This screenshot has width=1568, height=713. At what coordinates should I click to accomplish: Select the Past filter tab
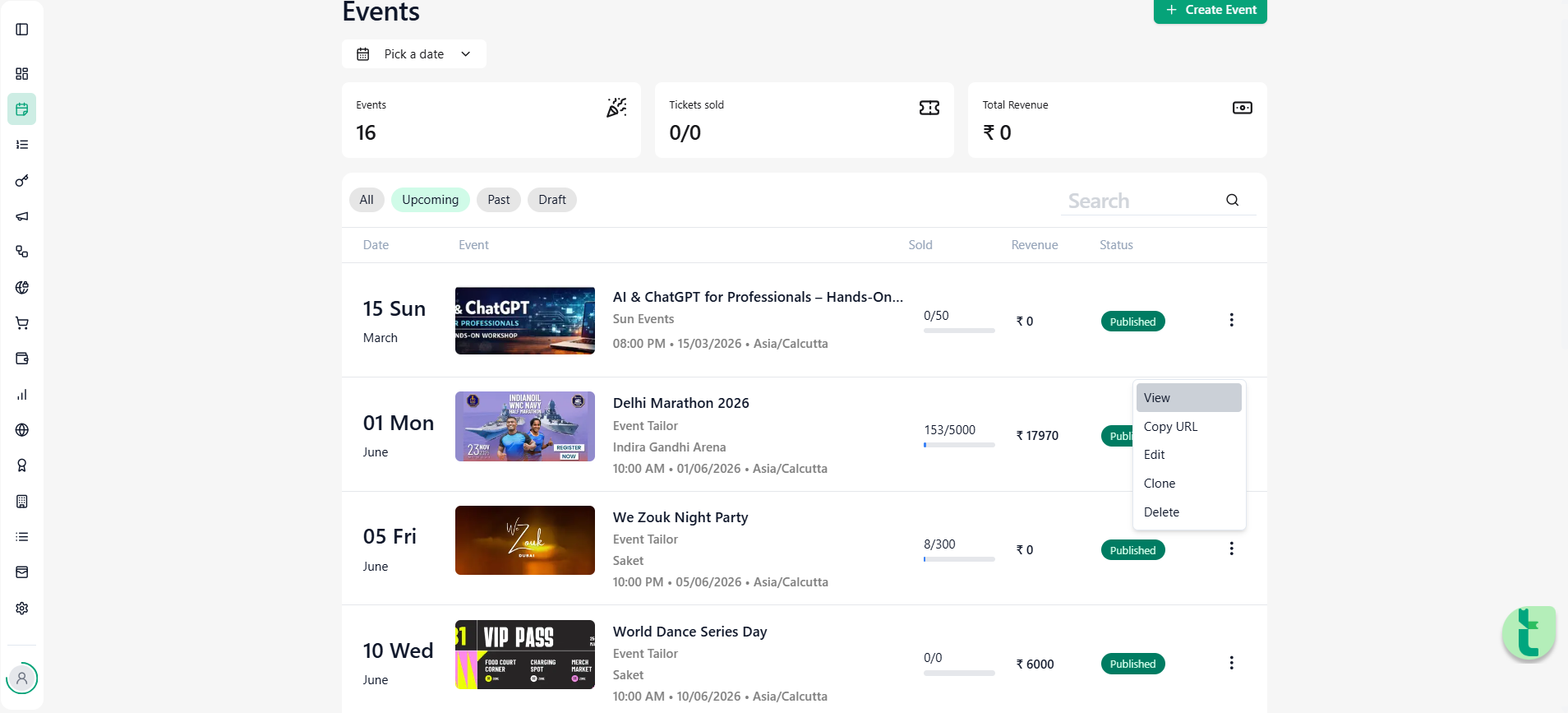[x=499, y=200]
